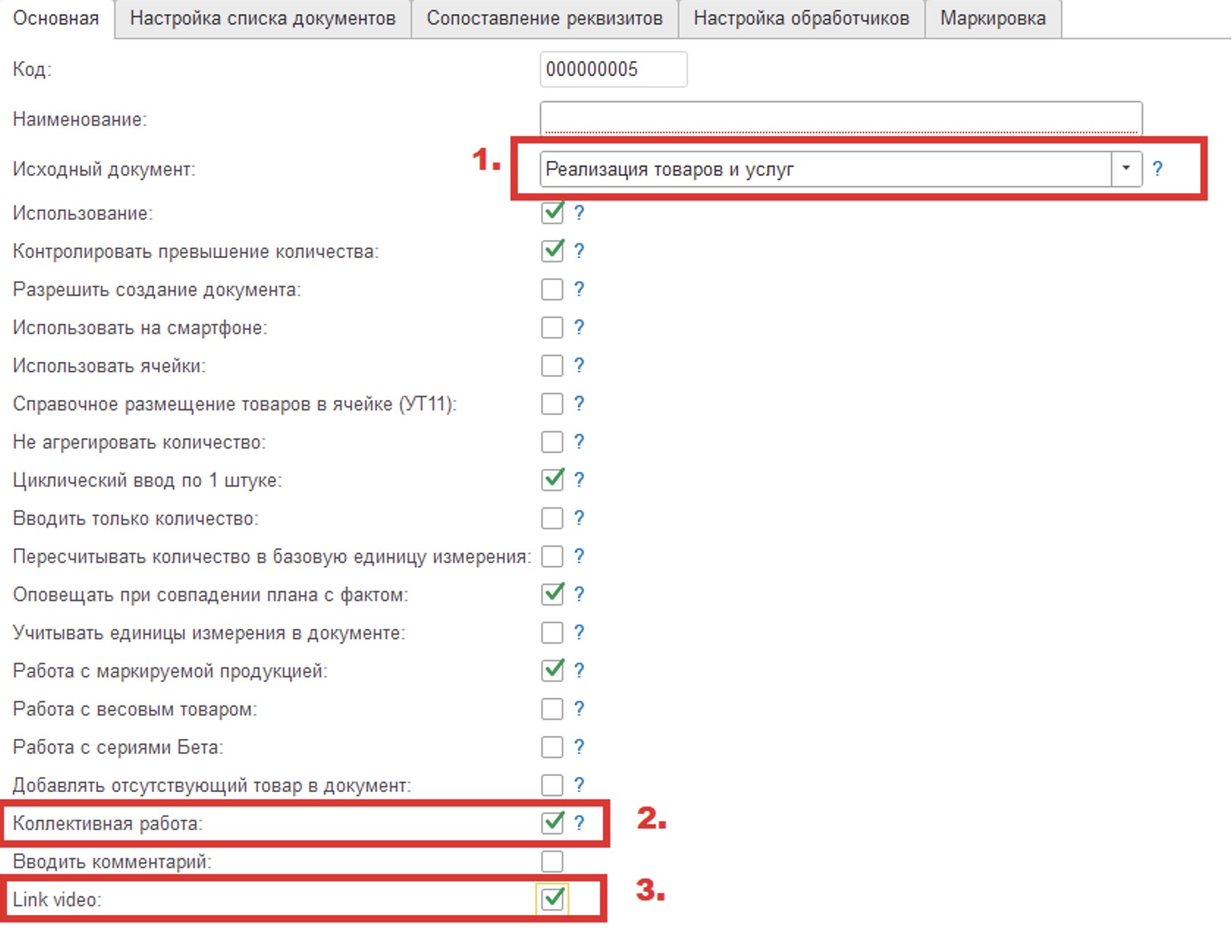Viewport: 1232px width, 952px height.
Task: Click help icon next to Исходный документ
Action: pyautogui.click(x=1157, y=169)
